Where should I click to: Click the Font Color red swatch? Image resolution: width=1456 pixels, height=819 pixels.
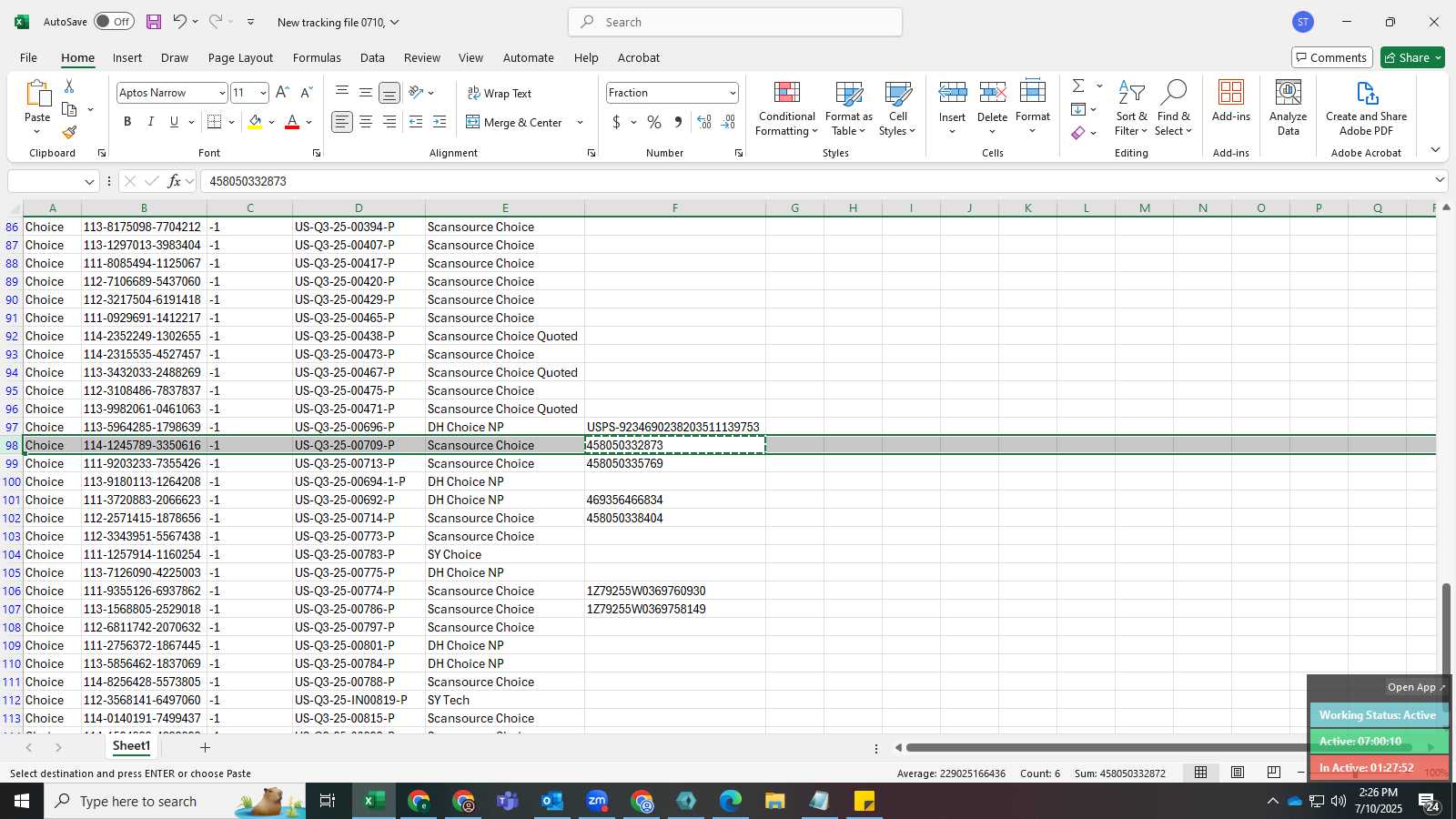point(292,122)
